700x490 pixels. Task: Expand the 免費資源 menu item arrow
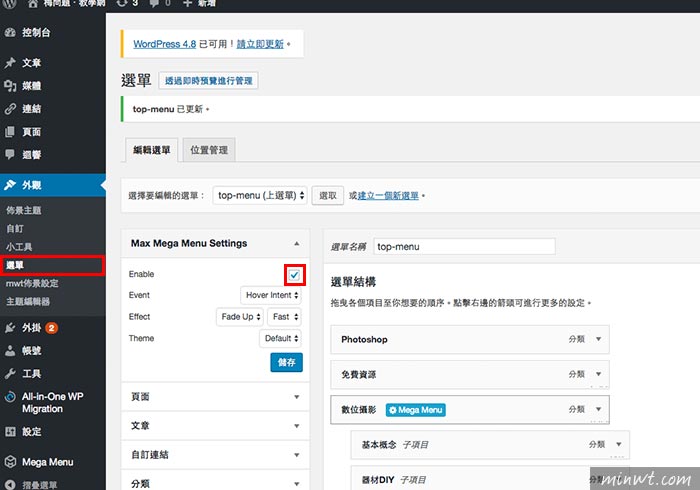[598, 374]
